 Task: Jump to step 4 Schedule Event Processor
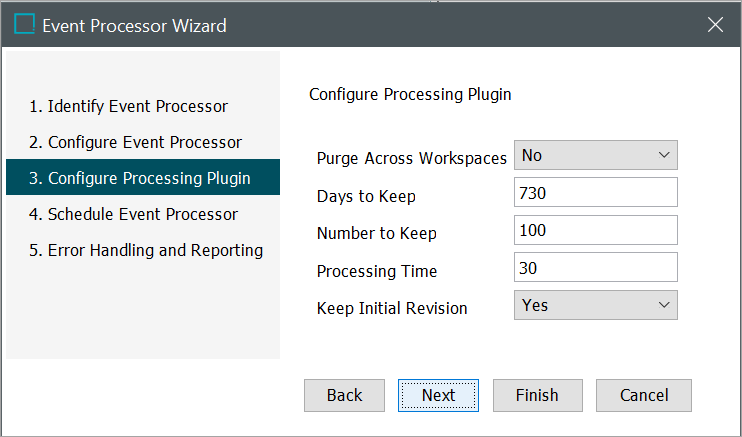pos(133,214)
